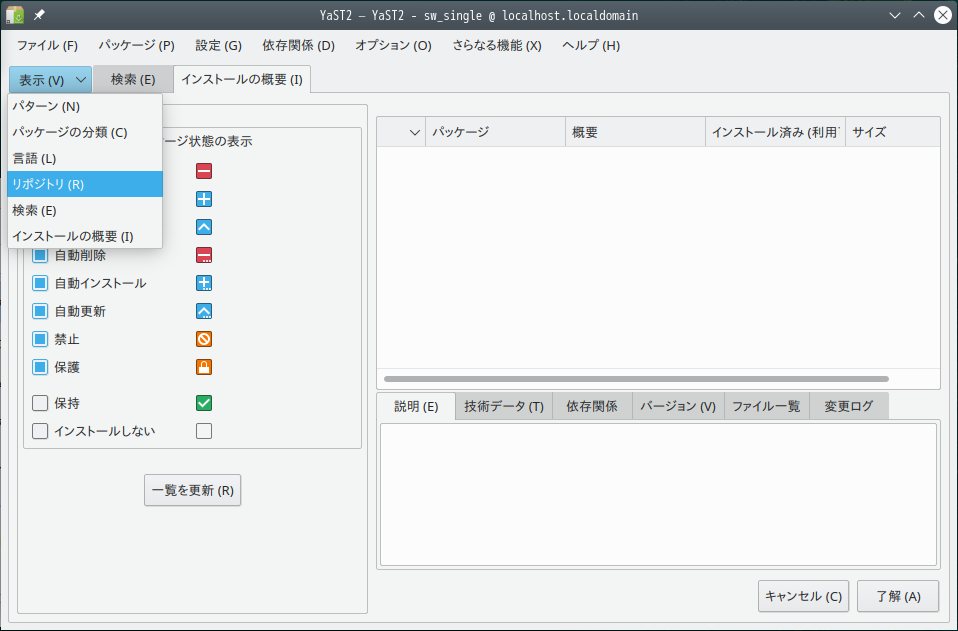Switch to the 説明 (E) tab
Viewport: 958px width, 631px height.
click(x=416, y=406)
